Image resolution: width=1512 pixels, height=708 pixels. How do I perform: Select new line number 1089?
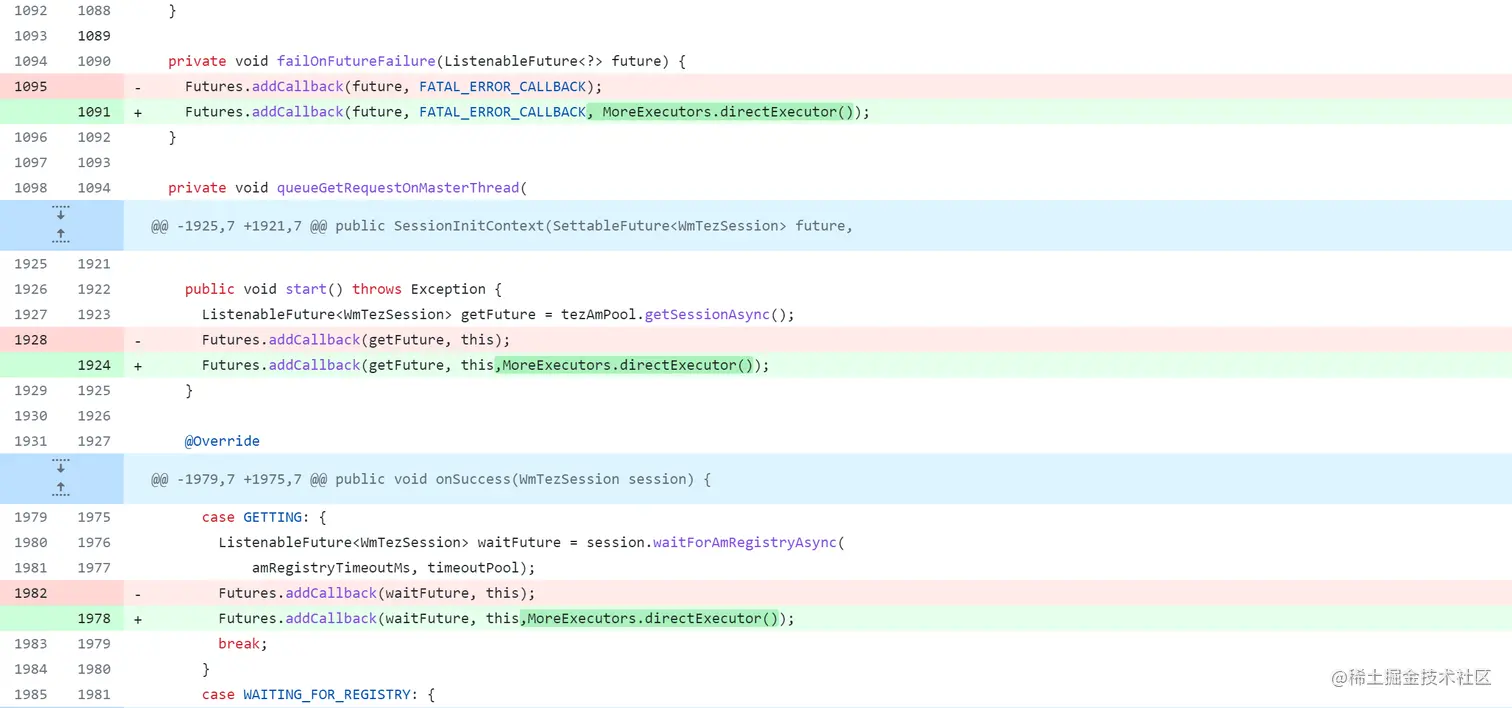(x=94, y=36)
